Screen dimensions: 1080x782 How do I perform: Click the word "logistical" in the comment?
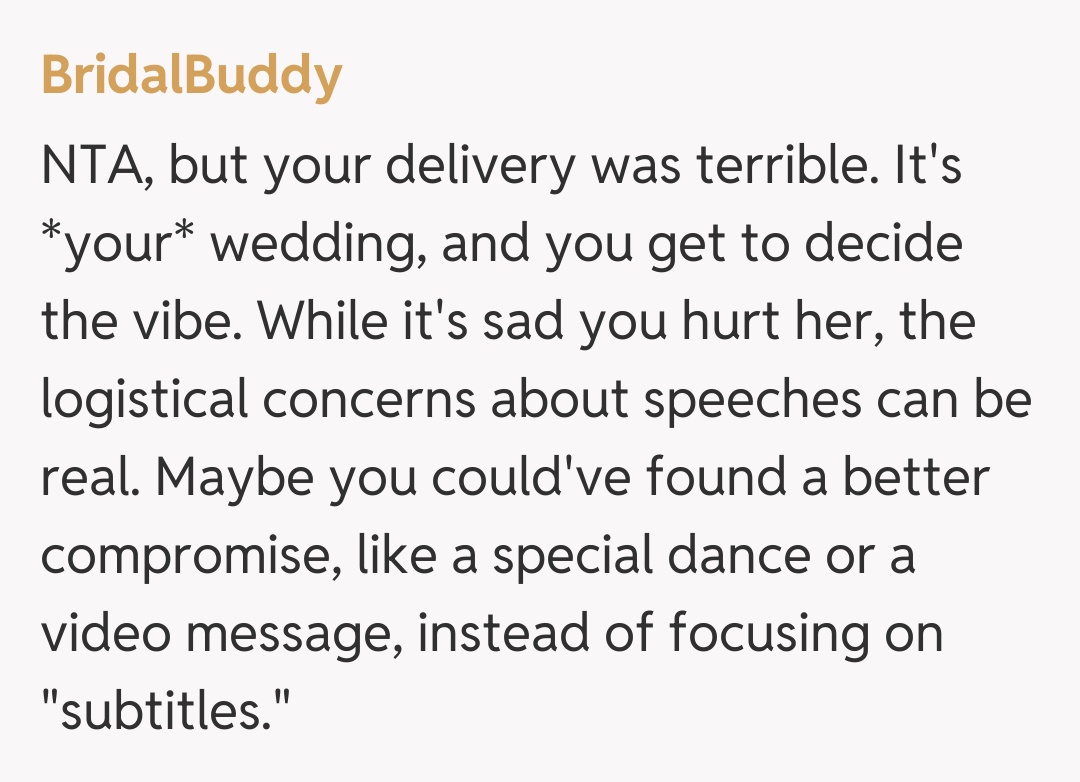coord(144,399)
